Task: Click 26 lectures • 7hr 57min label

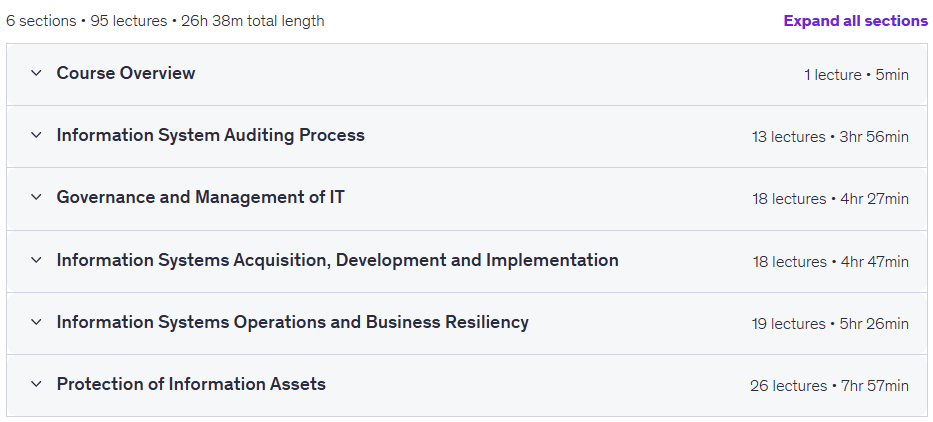Action: (829, 386)
